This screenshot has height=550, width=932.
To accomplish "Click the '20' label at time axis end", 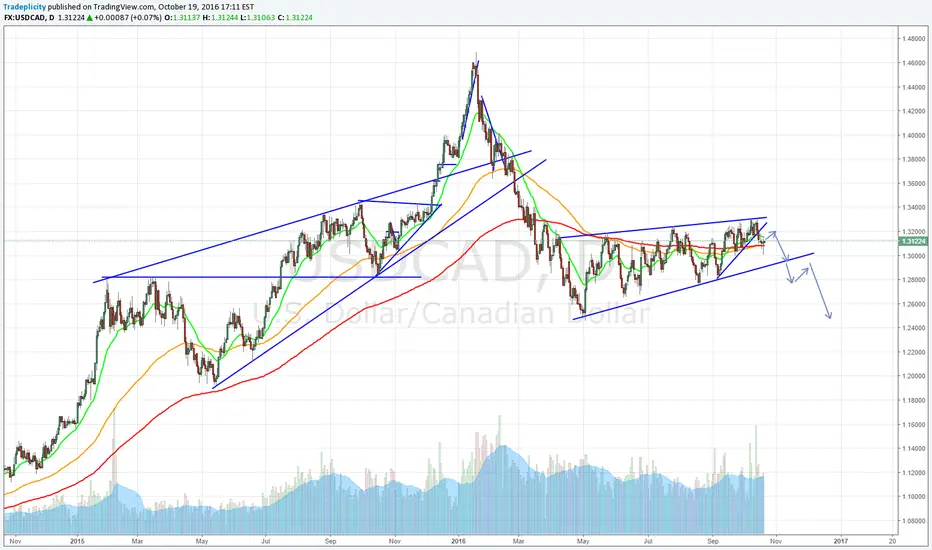I will coord(892,541).
